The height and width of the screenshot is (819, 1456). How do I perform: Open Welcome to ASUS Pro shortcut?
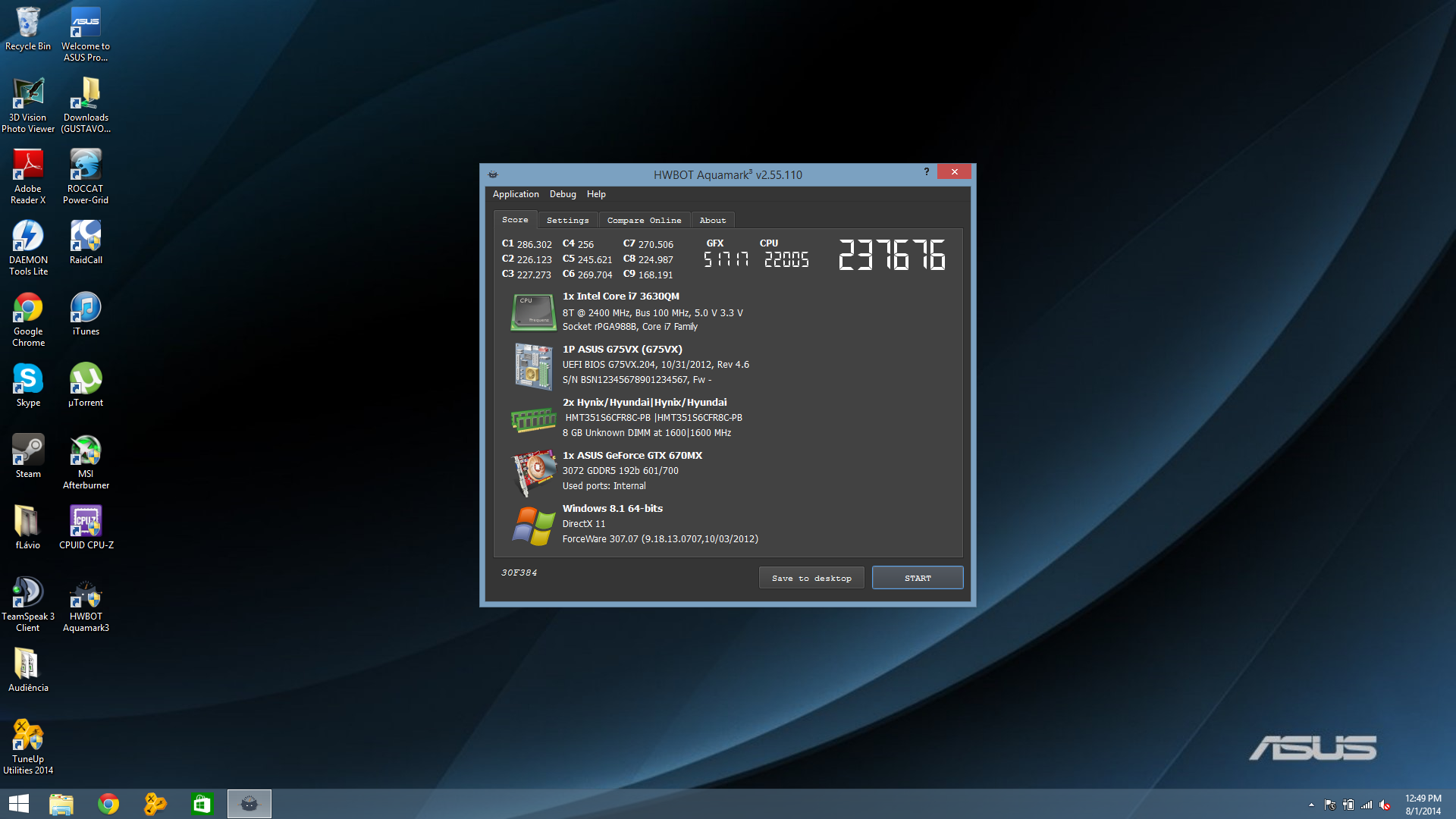coord(86,34)
